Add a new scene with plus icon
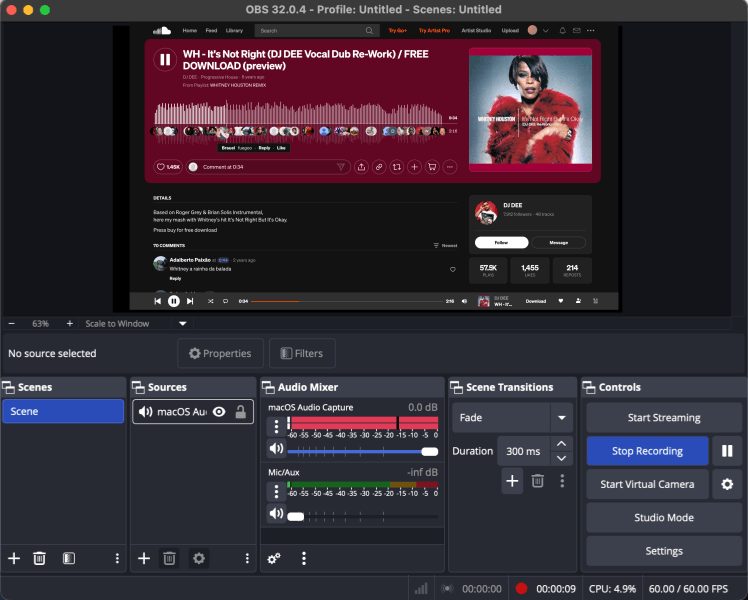The width and height of the screenshot is (748, 600). (x=14, y=558)
